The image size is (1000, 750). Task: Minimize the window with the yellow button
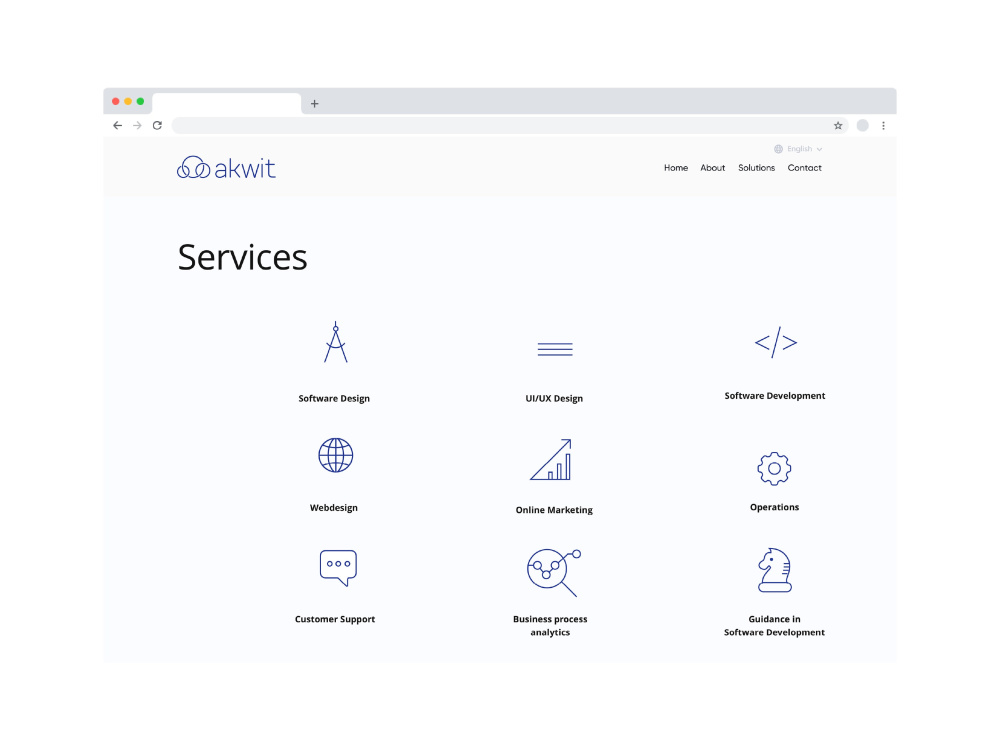click(128, 101)
